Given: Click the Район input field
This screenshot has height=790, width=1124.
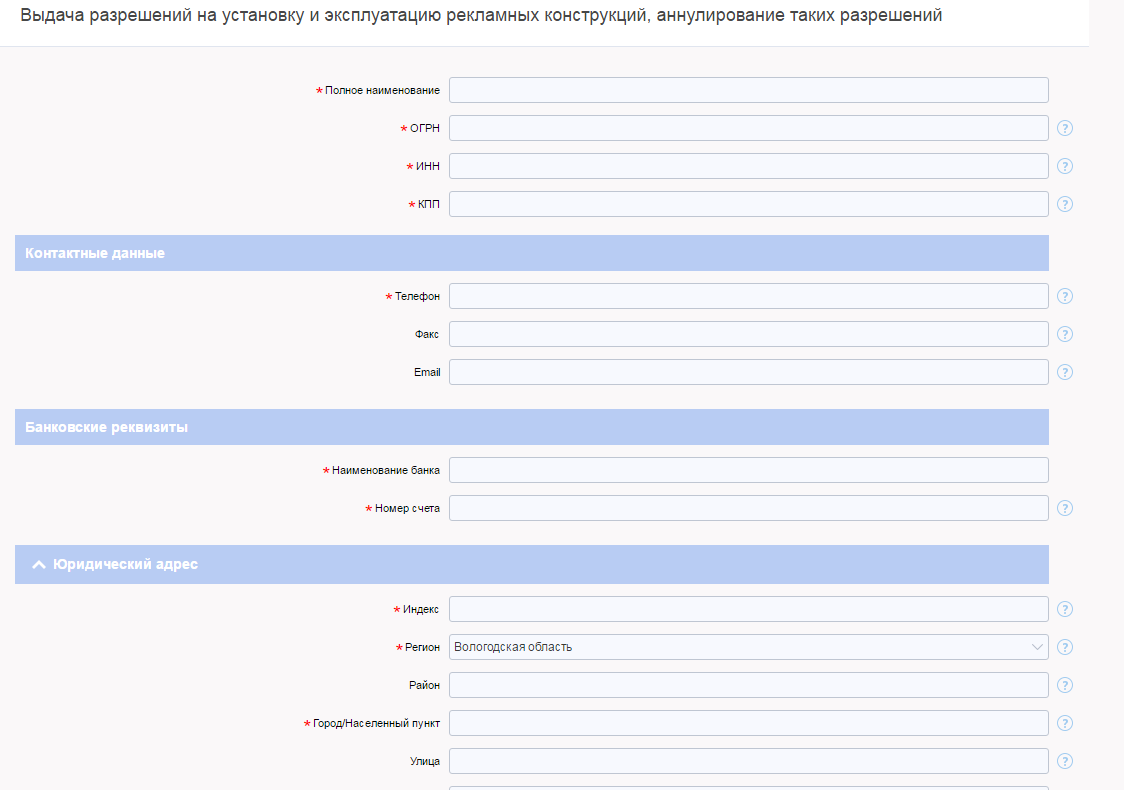Looking at the screenshot, I should (x=748, y=685).
